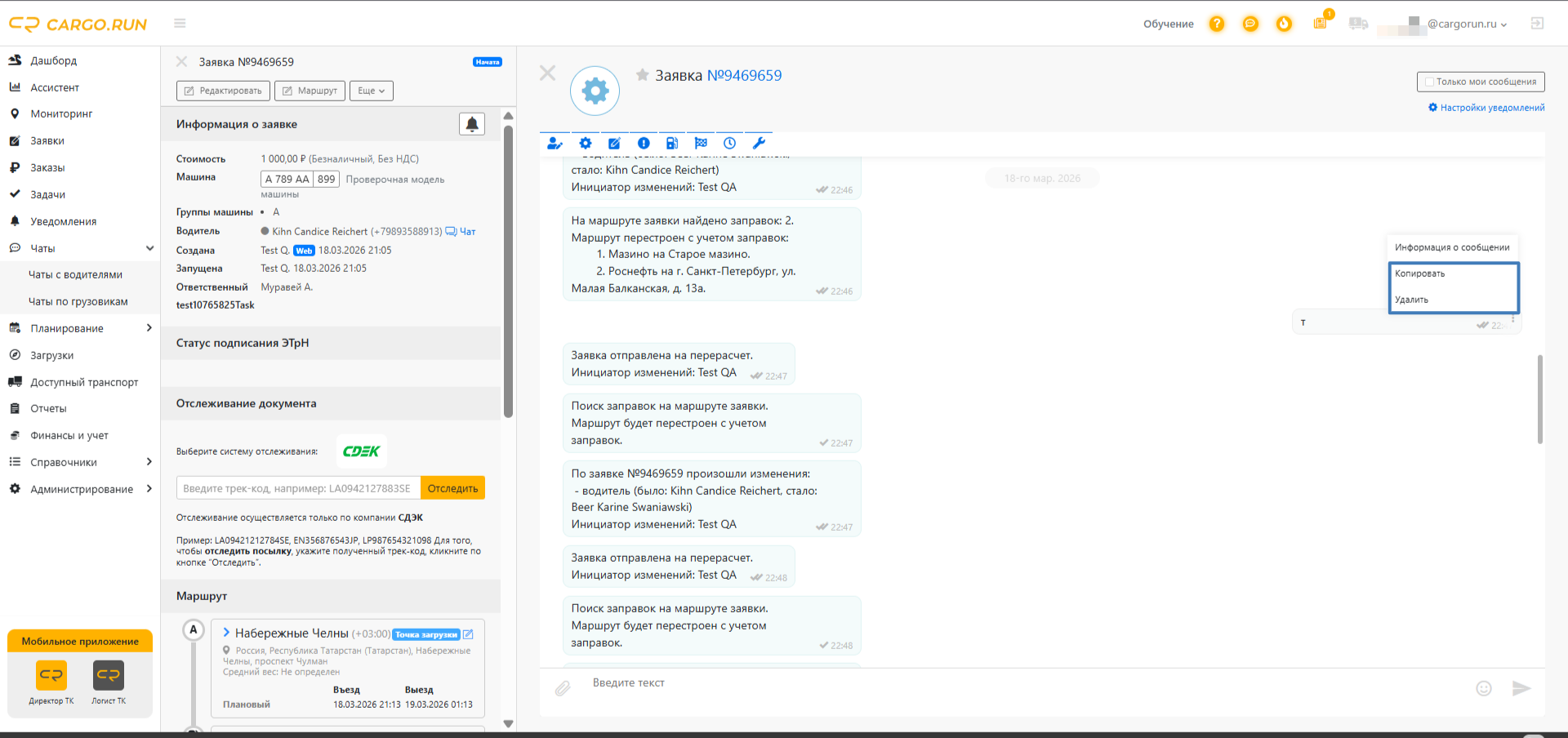The height and width of the screenshot is (738, 1568).
Task: Click the chat messages vertical scrollbar
Action: pyautogui.click(x=1540, y=399)
